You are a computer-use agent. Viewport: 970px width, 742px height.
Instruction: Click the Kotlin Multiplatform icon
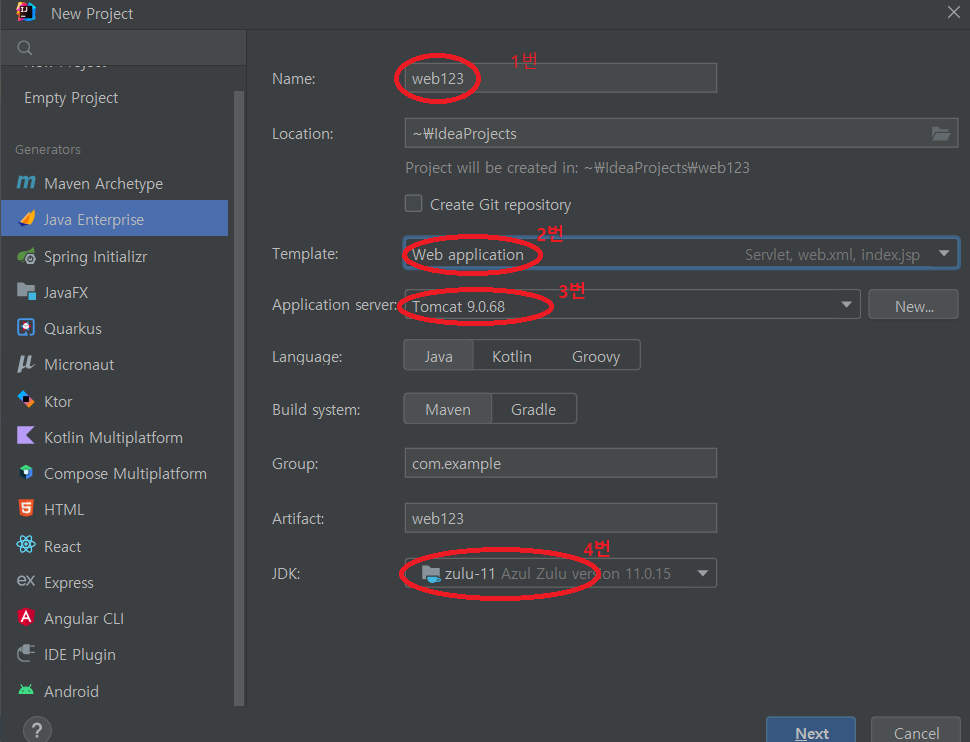(x=26, y=436)
